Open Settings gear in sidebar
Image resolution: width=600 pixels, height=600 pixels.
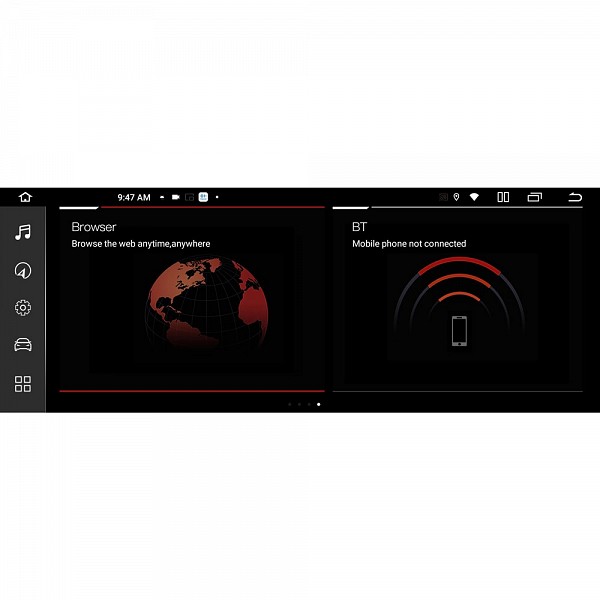(23, 308)
